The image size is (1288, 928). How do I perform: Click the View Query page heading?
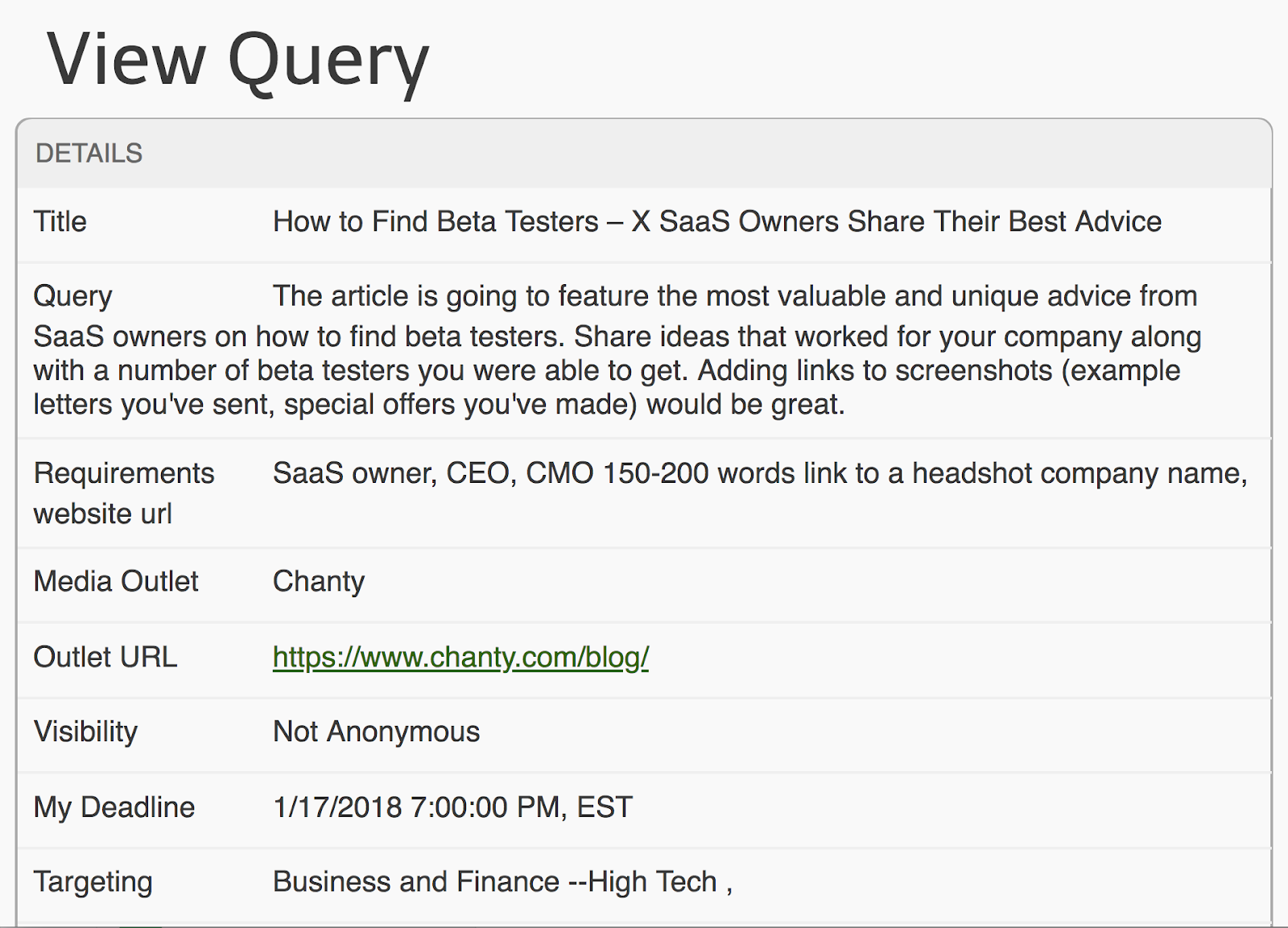click(x=238, y=60)
